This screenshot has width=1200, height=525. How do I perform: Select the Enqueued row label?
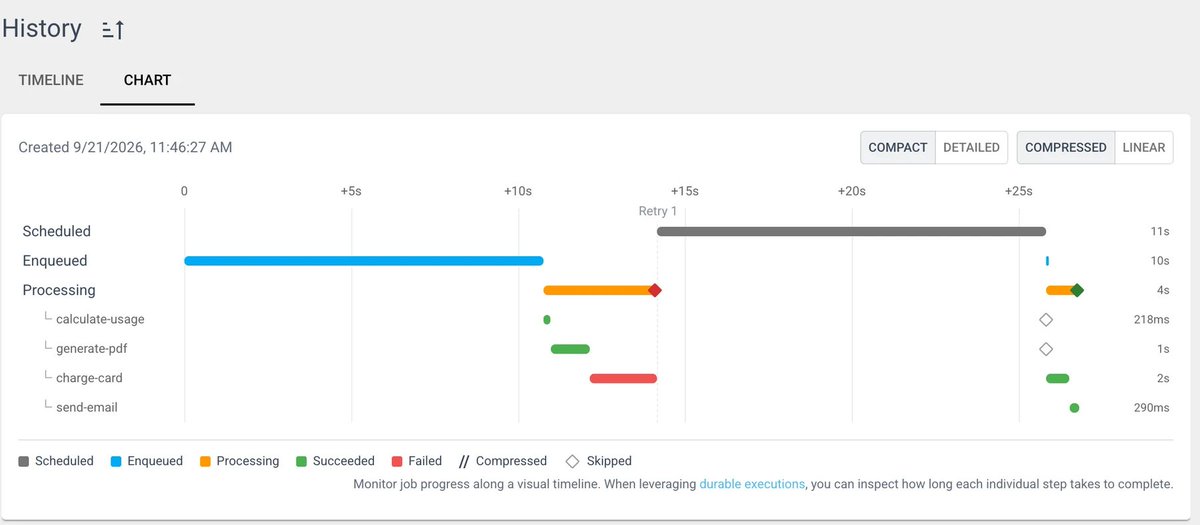tap(55, 261)
